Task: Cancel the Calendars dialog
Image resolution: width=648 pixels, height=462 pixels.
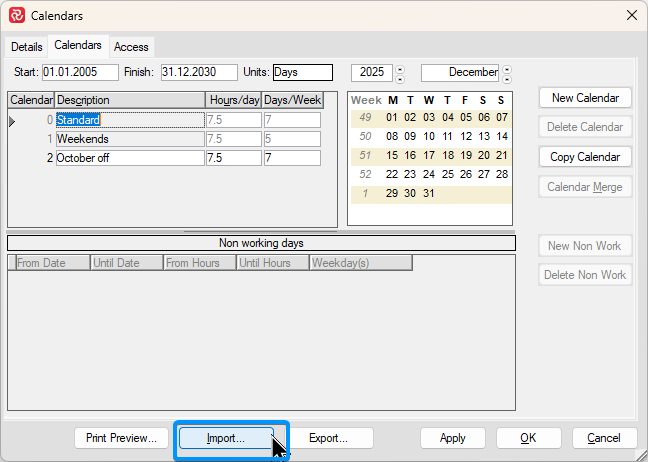Action: pyautogui.click(x=603, y=438)
